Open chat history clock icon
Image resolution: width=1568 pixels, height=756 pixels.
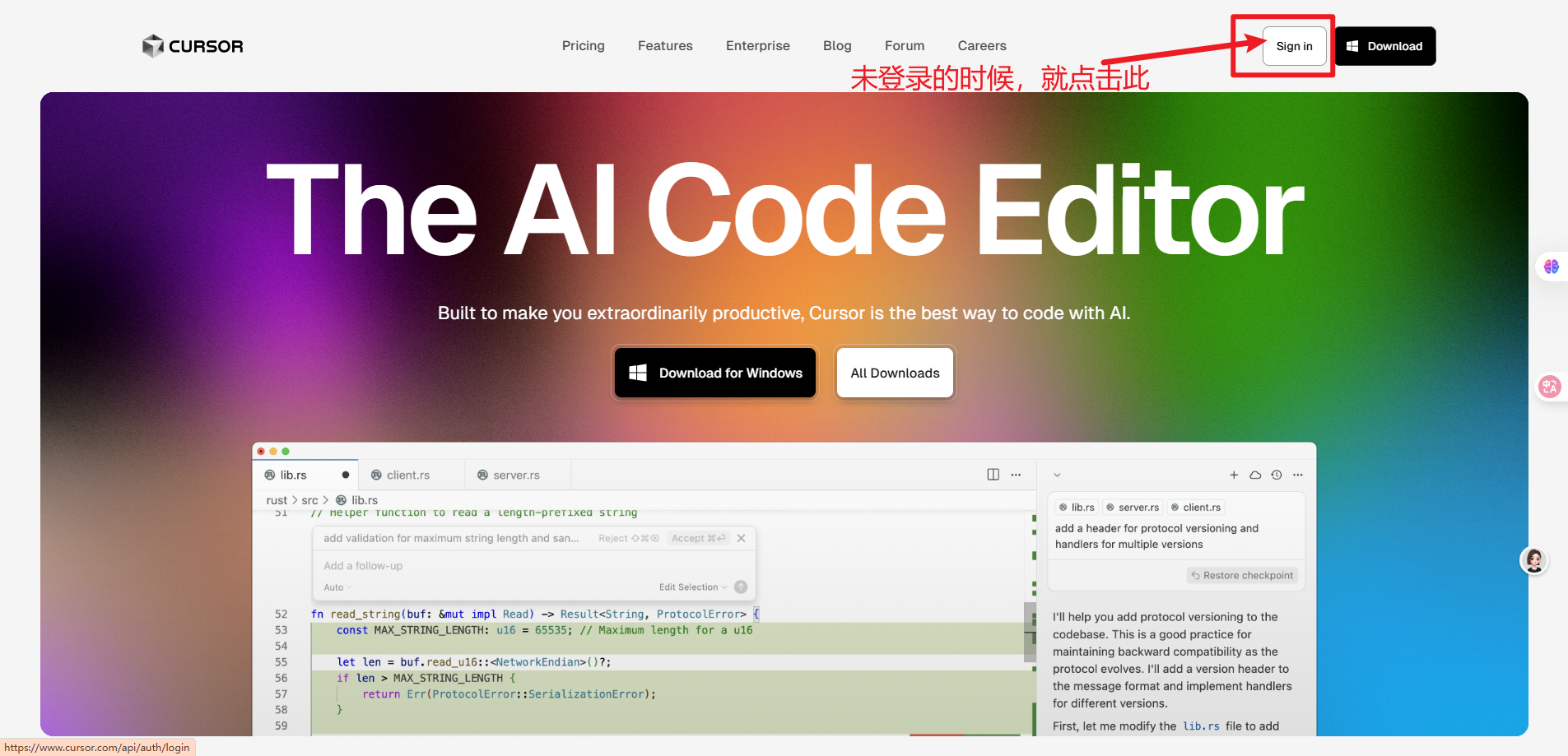click(x=1277, y=475)
